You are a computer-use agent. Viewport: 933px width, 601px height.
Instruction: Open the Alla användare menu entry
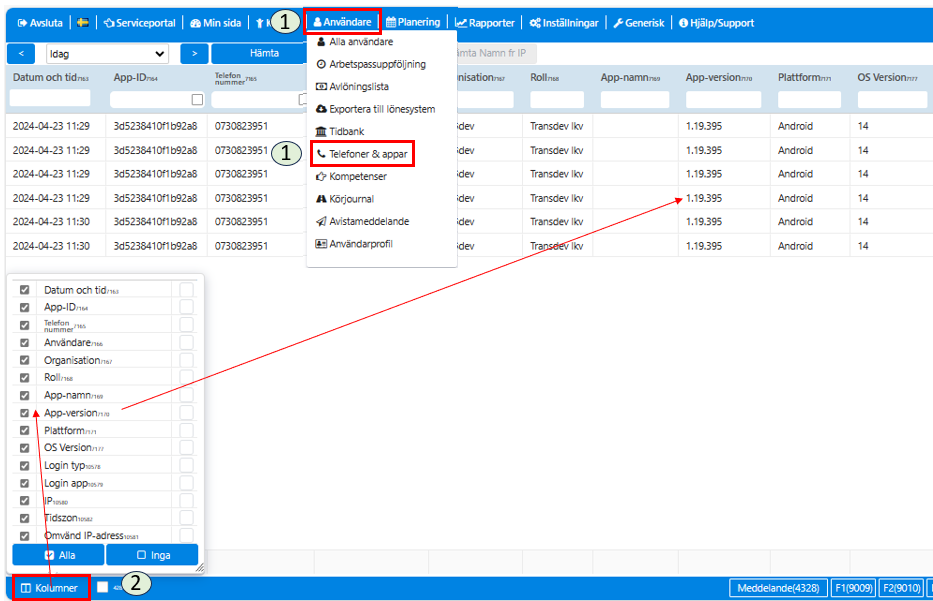[x=355, y=42]
